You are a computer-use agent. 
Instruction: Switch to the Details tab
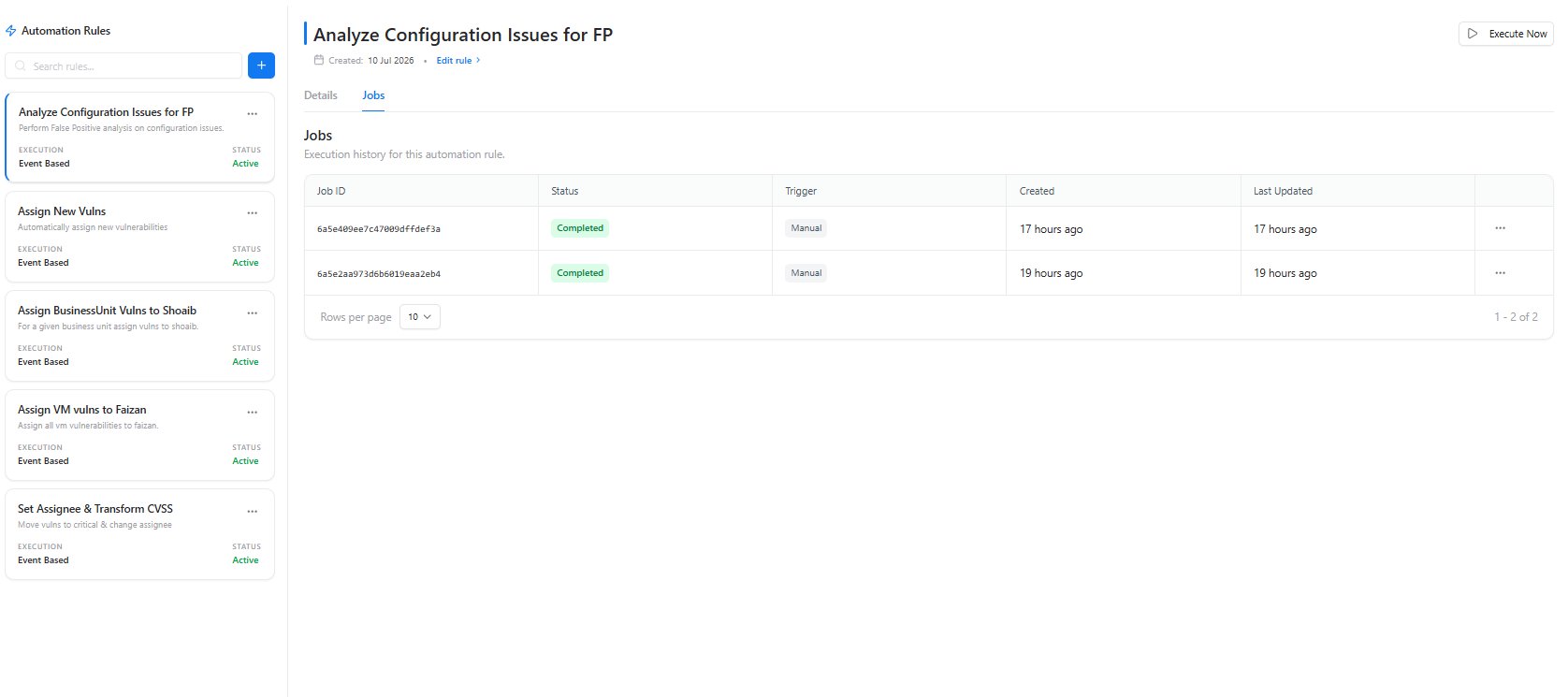(321, 95)
